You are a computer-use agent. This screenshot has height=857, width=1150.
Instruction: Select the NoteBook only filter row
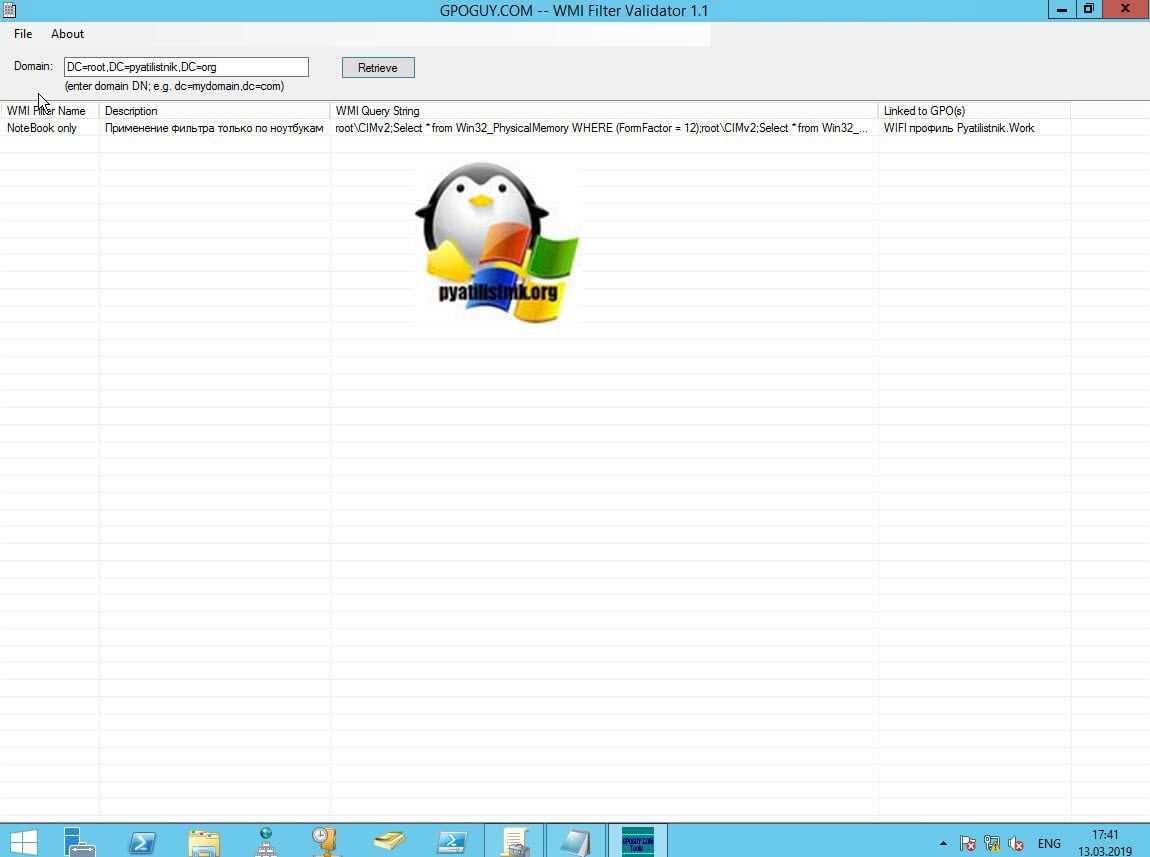pos(42,128)
